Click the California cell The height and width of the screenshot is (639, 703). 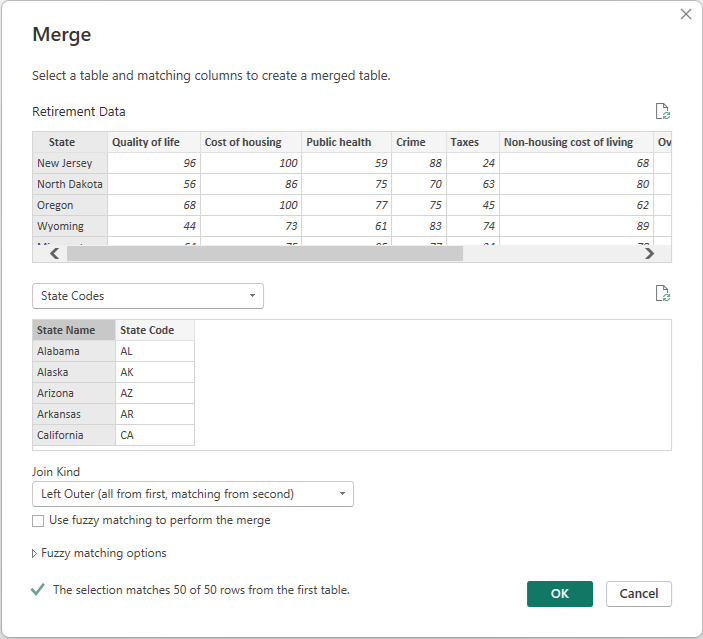pos(74,435)
